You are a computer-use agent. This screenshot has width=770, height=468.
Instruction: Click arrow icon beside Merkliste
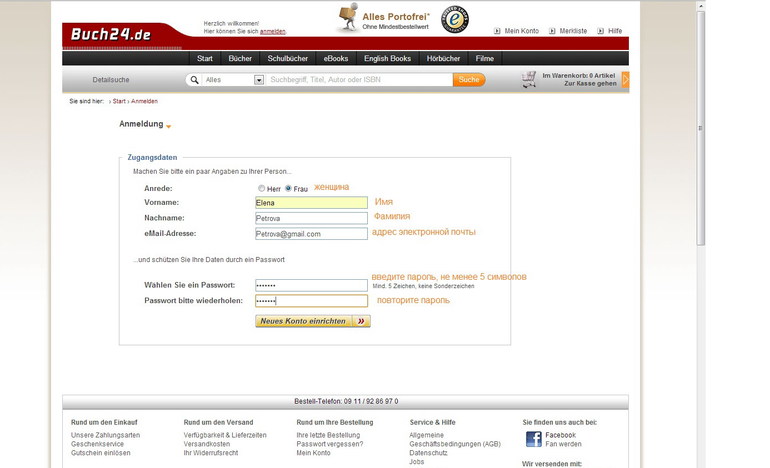pos(552,31)
